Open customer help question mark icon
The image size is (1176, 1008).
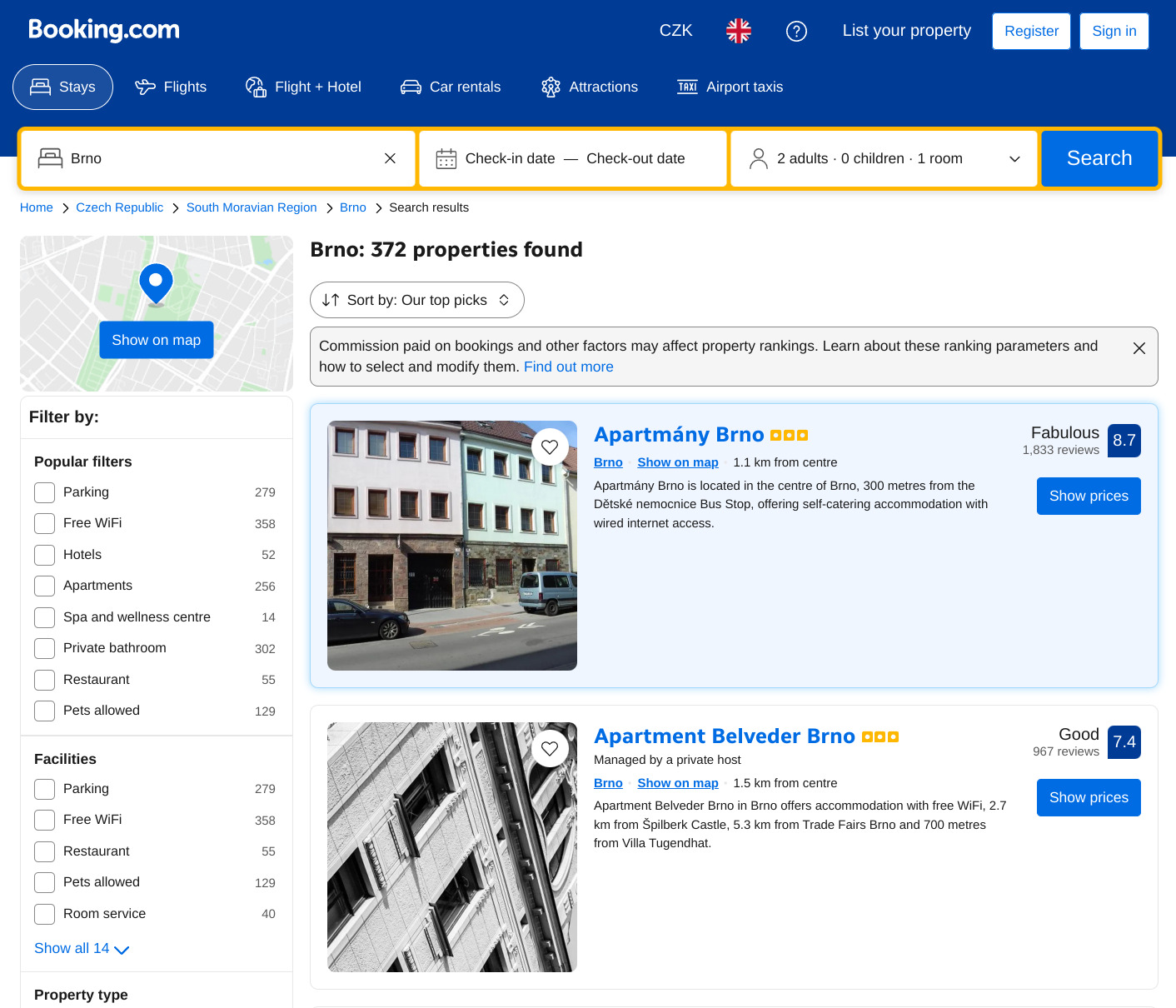(796, 31)
